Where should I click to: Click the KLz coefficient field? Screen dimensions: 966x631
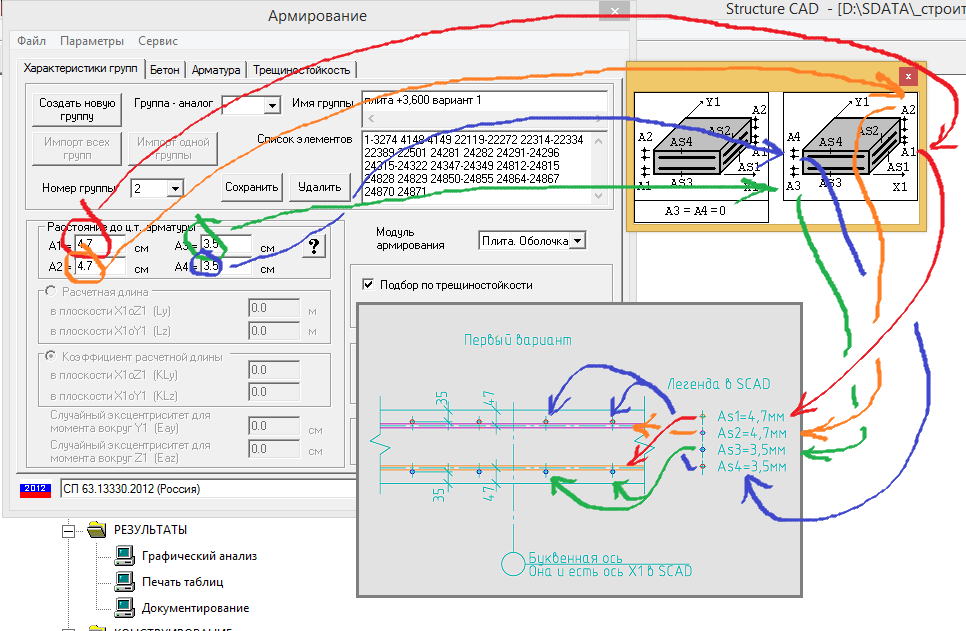(x=274, y=392)
